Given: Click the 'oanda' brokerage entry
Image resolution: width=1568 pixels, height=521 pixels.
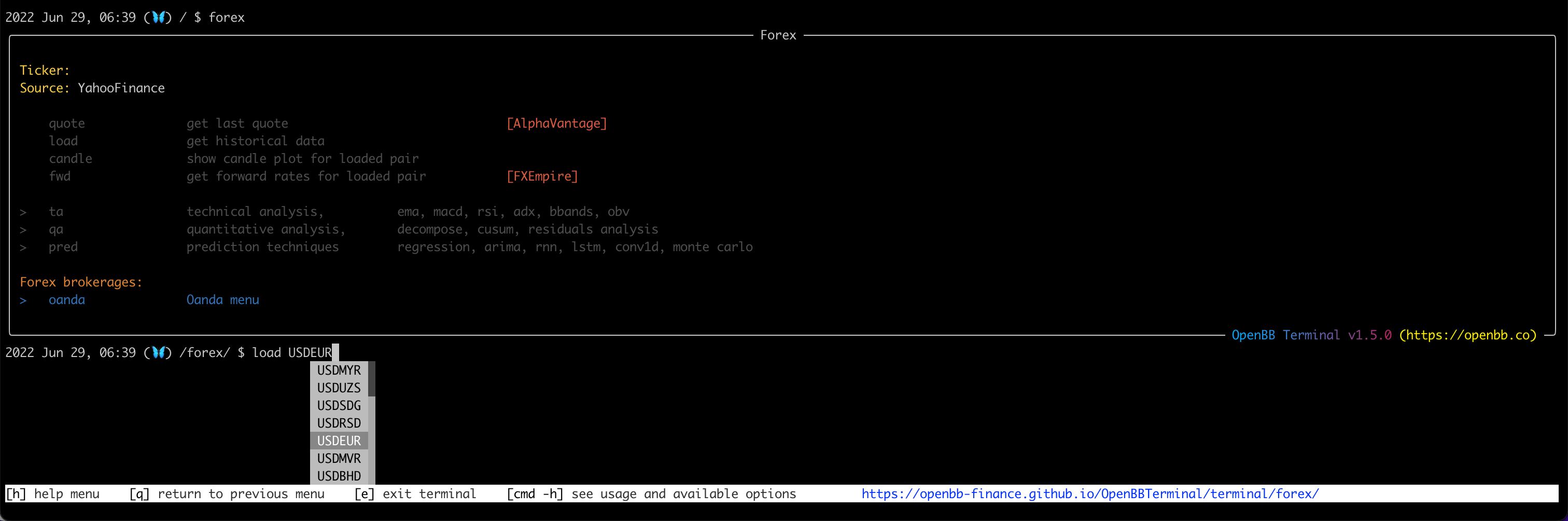Looking at the screenshot, I should pos(67,300).
